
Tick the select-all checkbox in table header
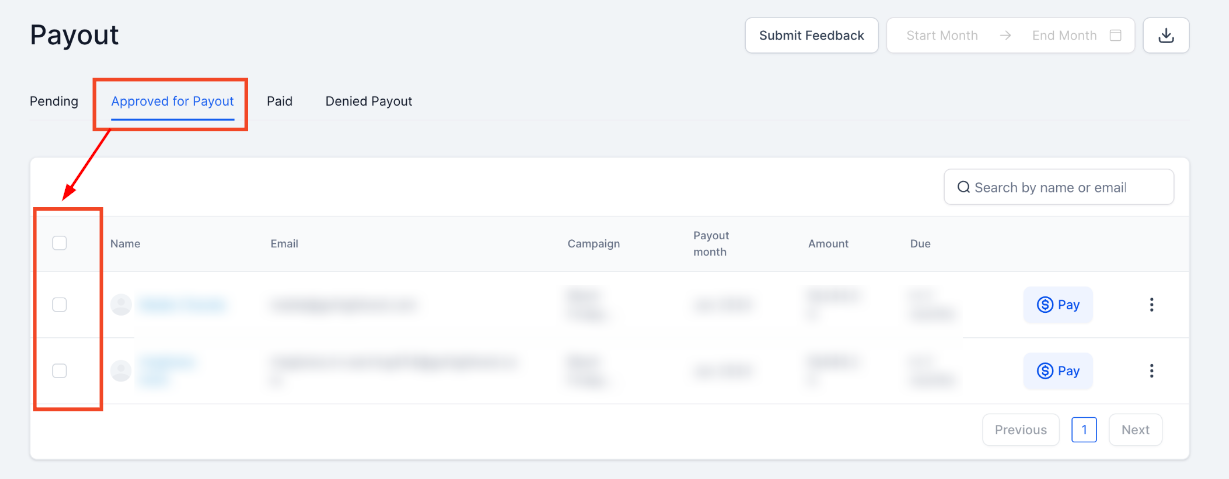coord(59,243)
